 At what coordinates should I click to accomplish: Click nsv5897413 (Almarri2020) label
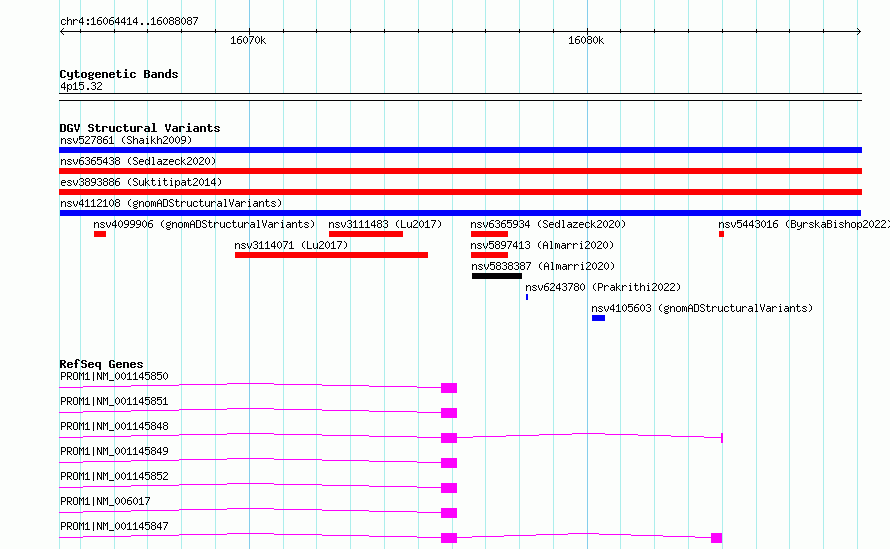[x=542, y=245]
